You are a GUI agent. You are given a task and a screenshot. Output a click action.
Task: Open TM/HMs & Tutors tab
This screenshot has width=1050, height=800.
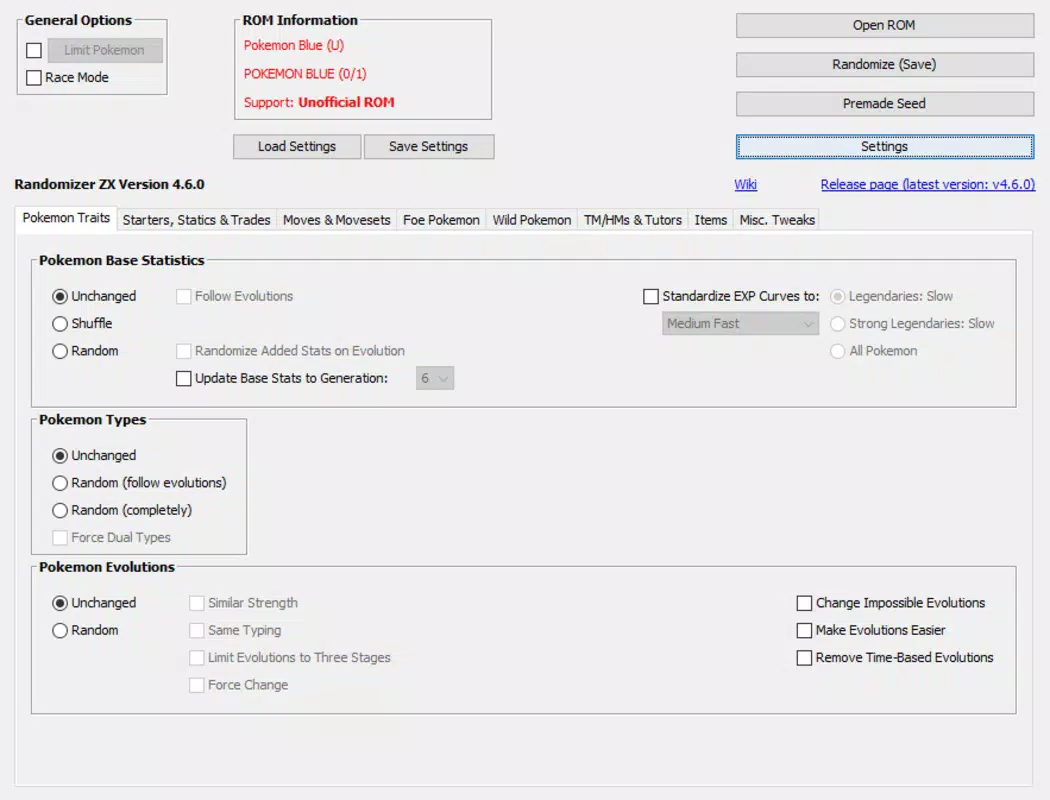[x=632, y=220]
